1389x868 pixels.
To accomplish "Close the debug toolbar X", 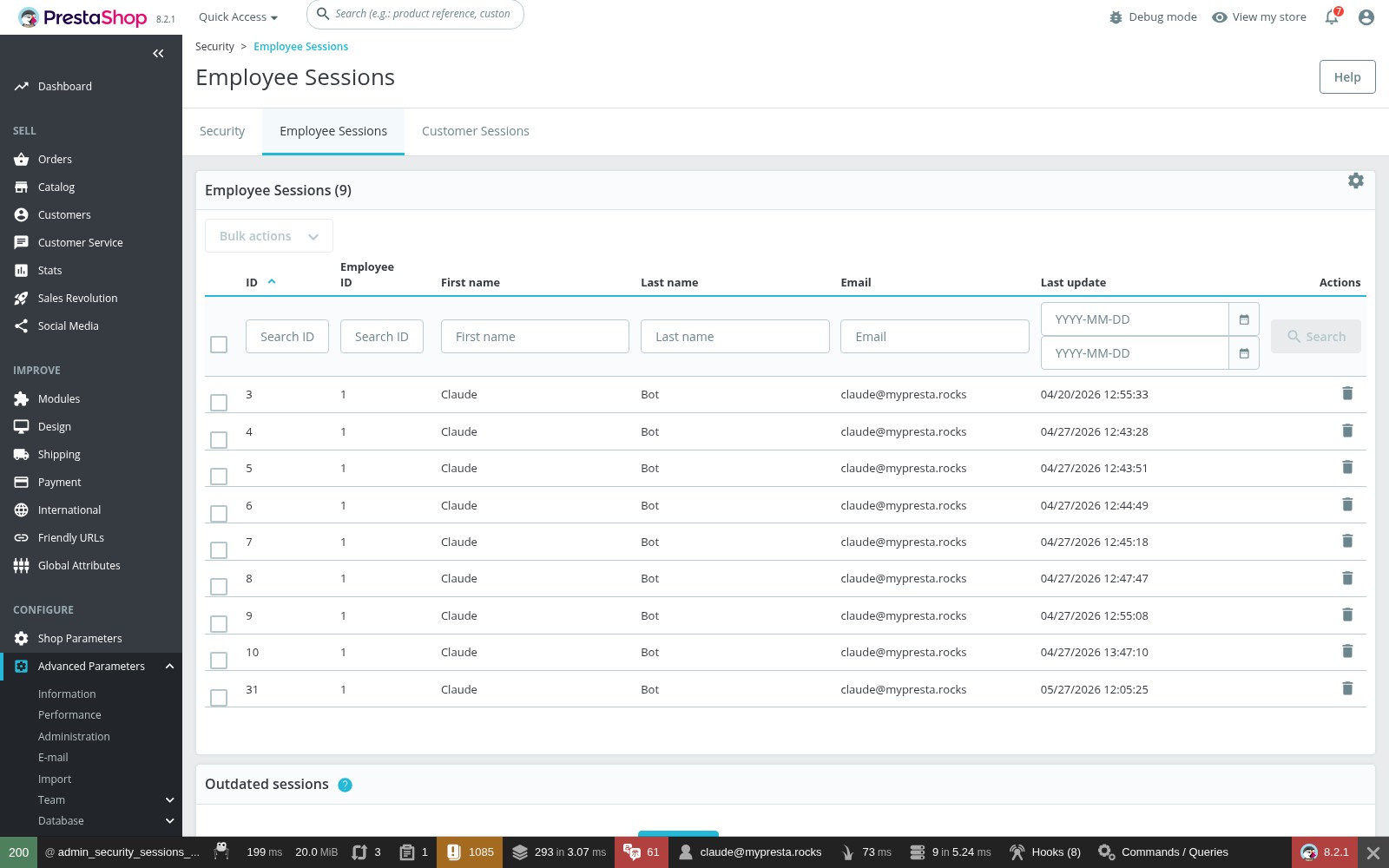I will pos(1373,853).
